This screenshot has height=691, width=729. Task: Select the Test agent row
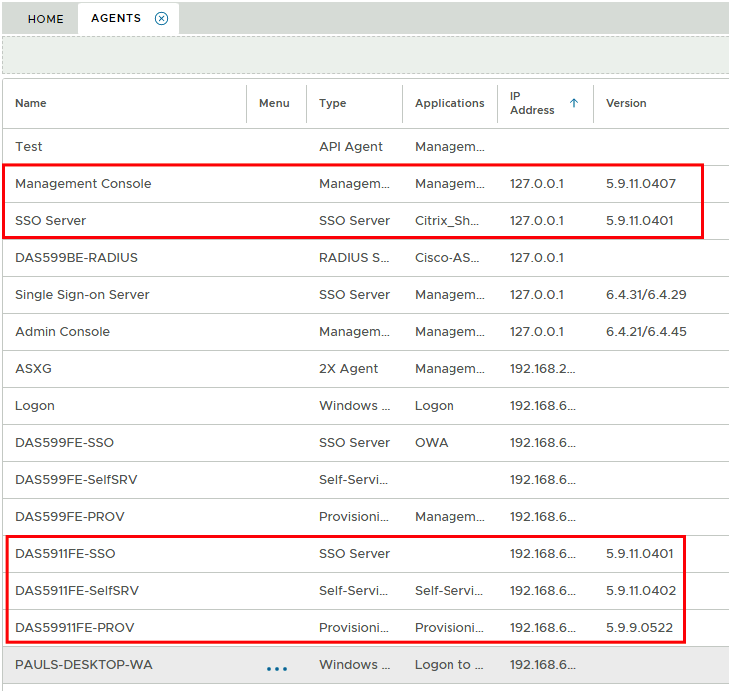29,147
